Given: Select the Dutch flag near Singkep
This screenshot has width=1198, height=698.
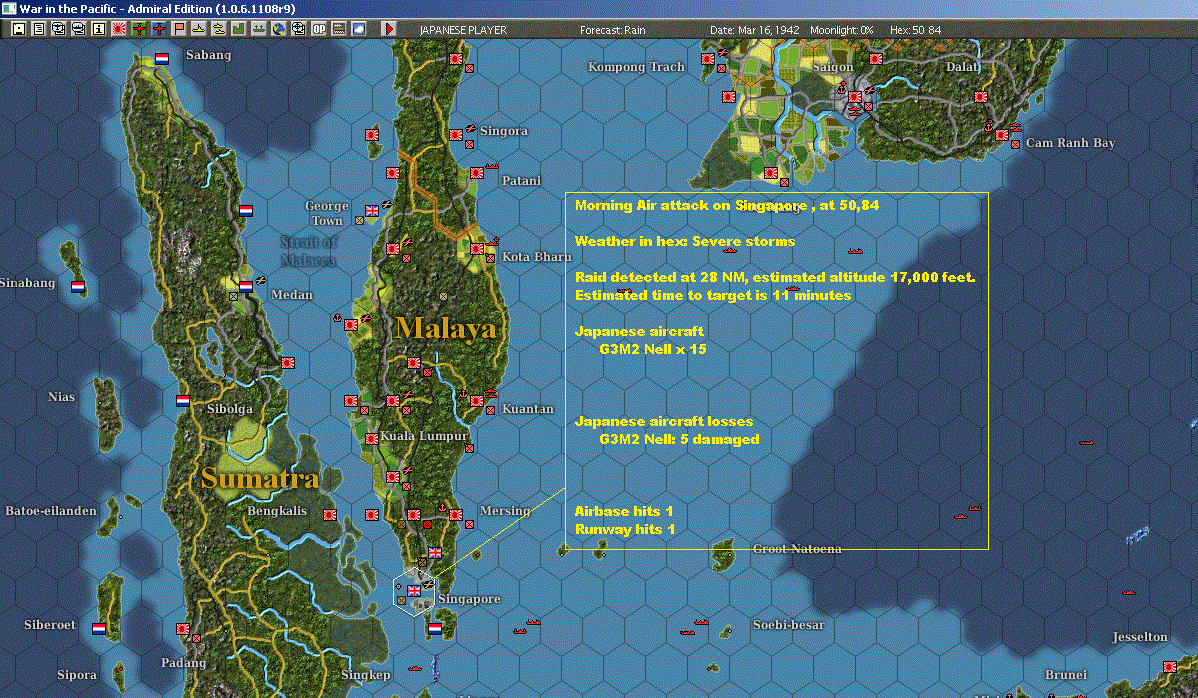Looking at the screenshot, I should pos(435,629).
